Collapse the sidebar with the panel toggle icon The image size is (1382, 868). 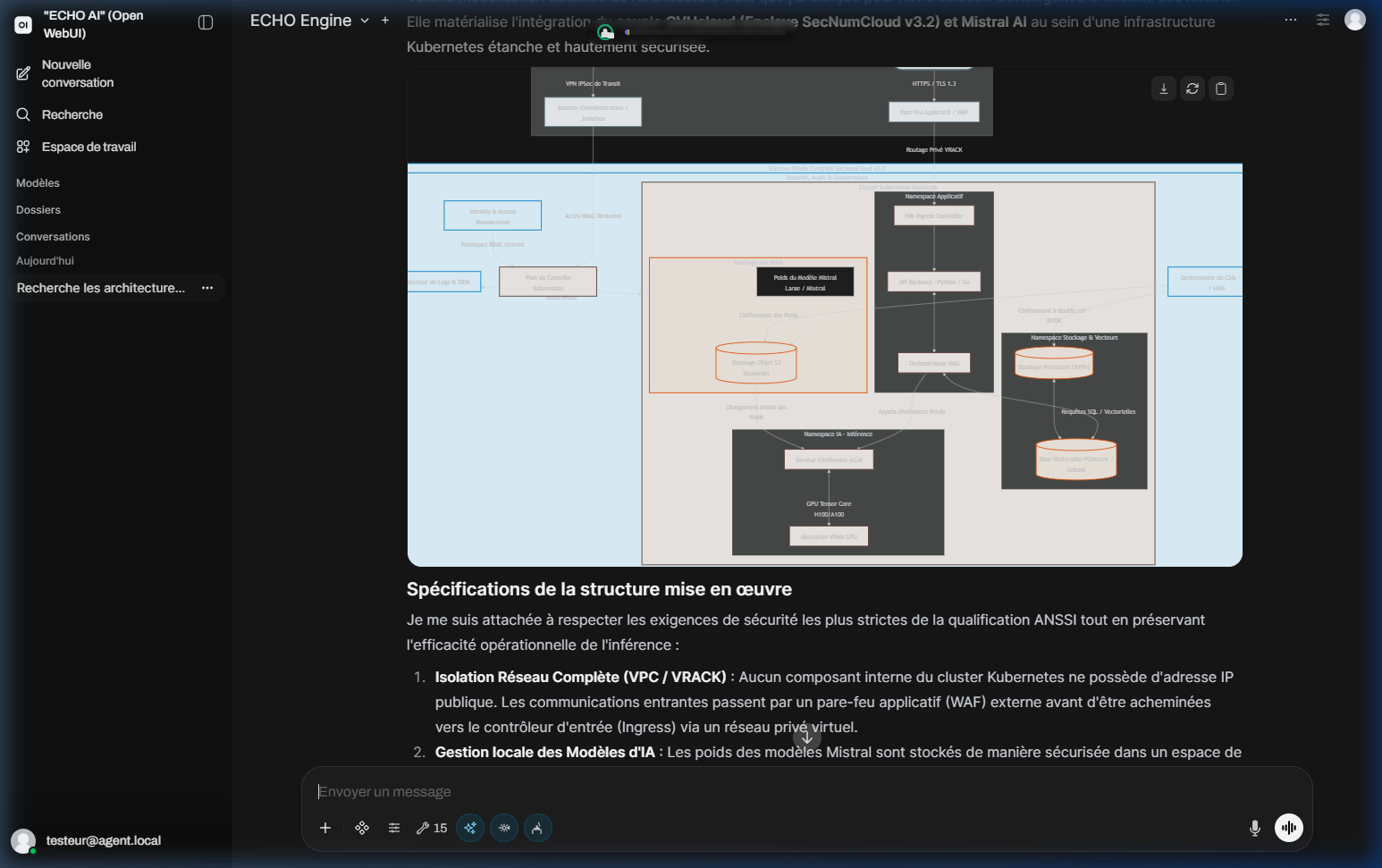click(206, 22)
